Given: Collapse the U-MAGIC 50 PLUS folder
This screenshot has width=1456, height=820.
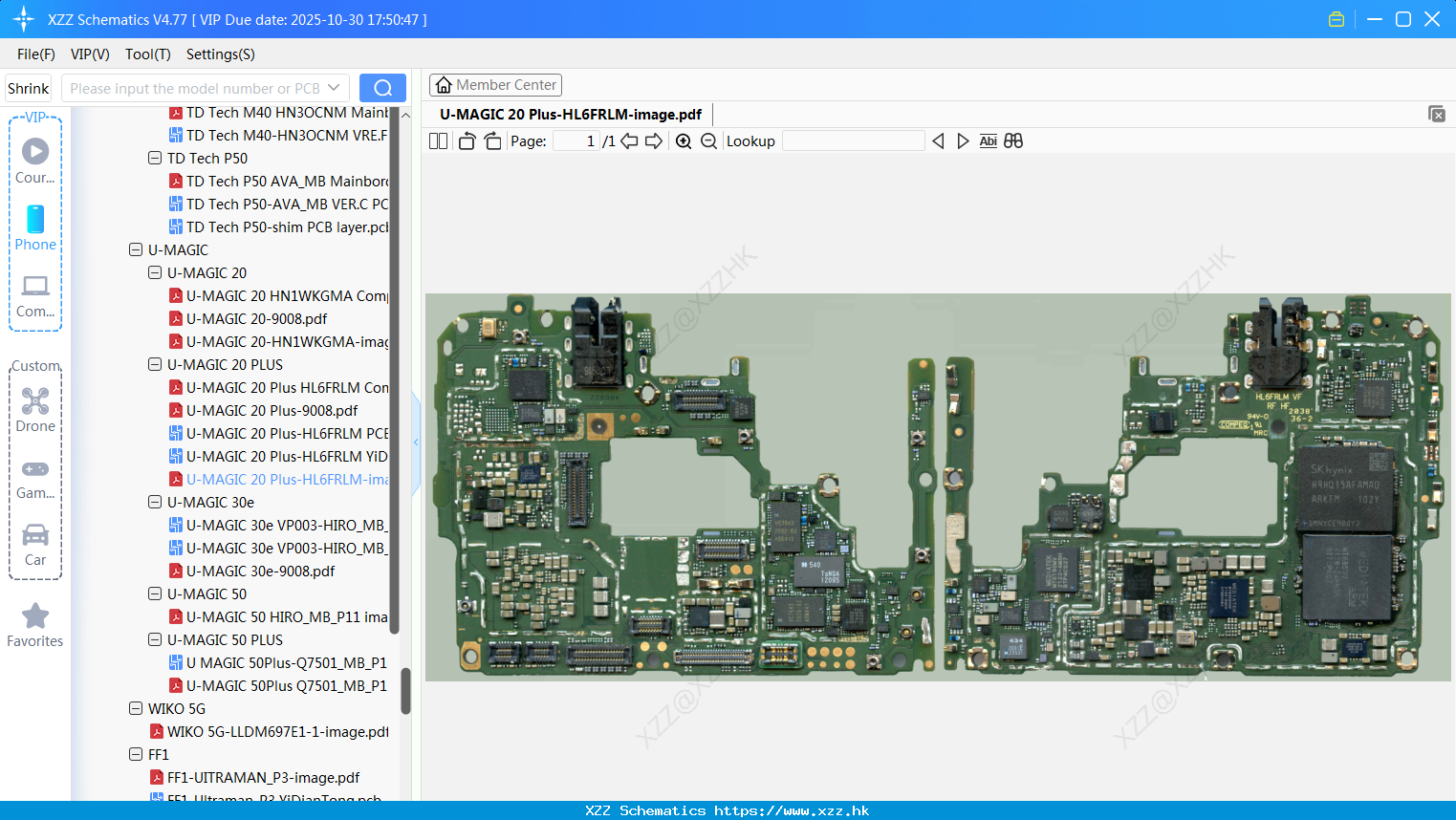Looking at the screenshot, I should [155, 640].
